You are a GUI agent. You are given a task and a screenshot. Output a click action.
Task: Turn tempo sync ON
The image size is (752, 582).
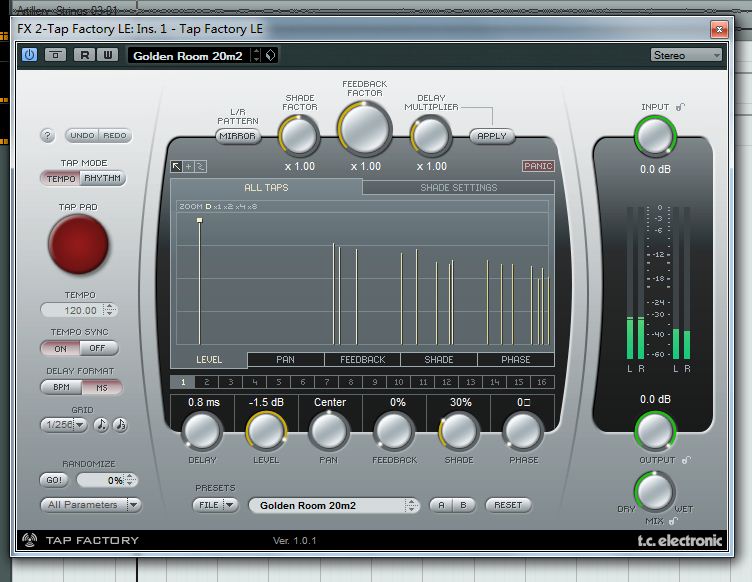(60, 349)
